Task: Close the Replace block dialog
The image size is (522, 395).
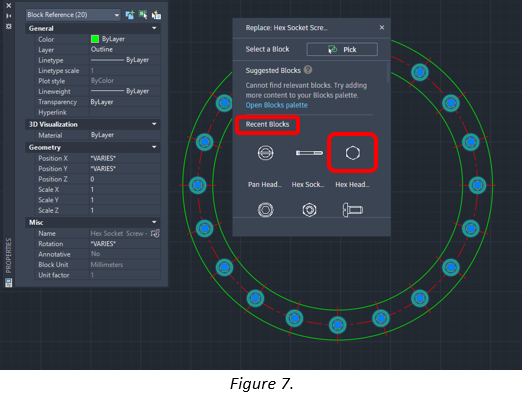Action: [382, 28]
